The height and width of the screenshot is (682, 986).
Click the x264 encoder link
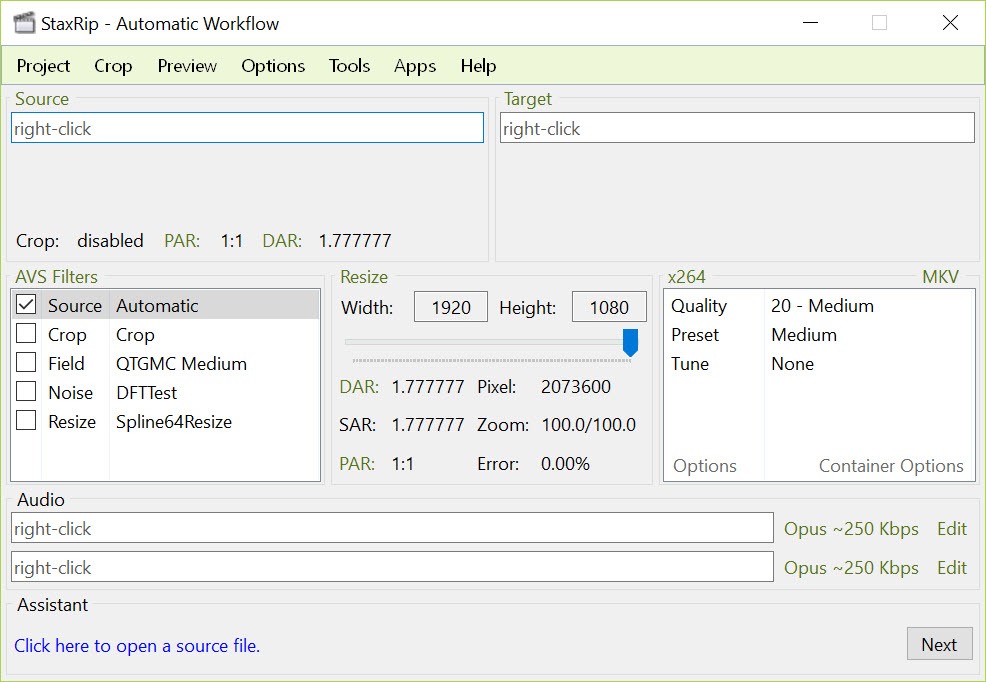(687, 277)
